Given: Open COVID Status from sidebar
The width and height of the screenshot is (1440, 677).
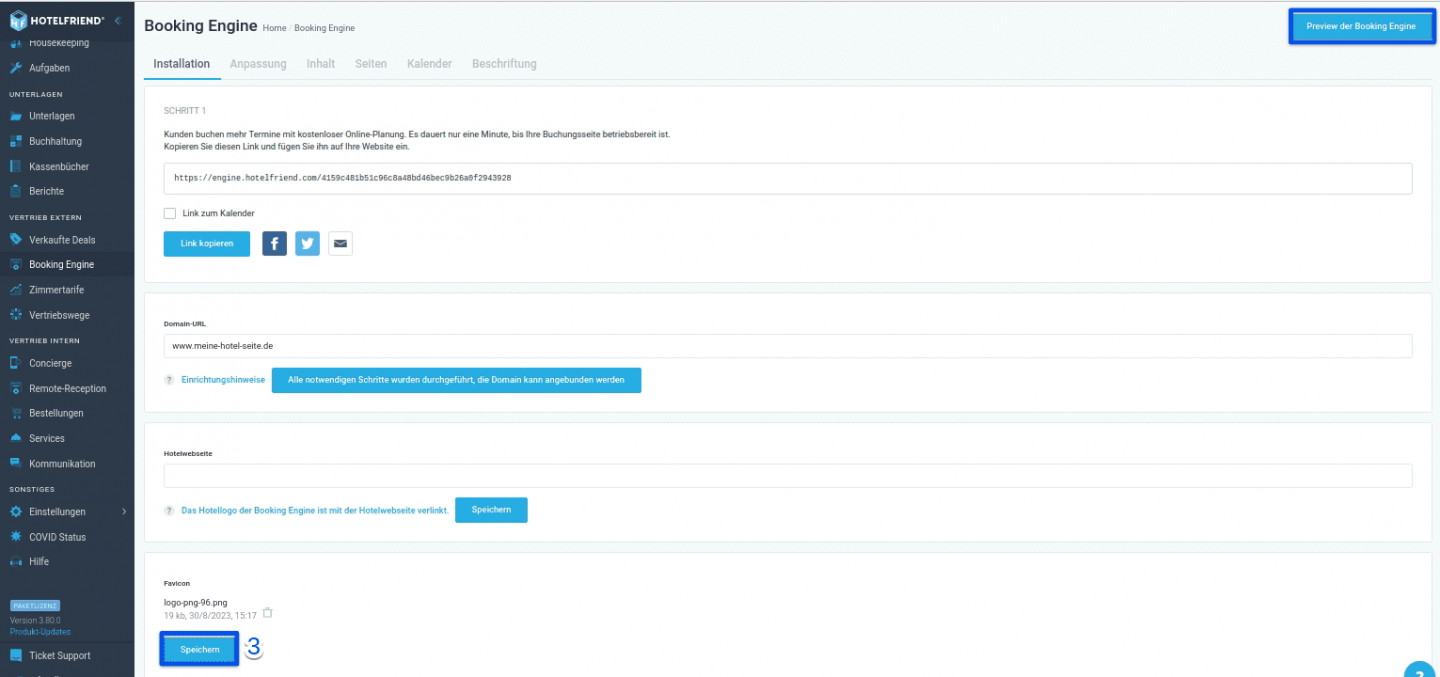Looking at the screenshot, I should tap(57, 537).
